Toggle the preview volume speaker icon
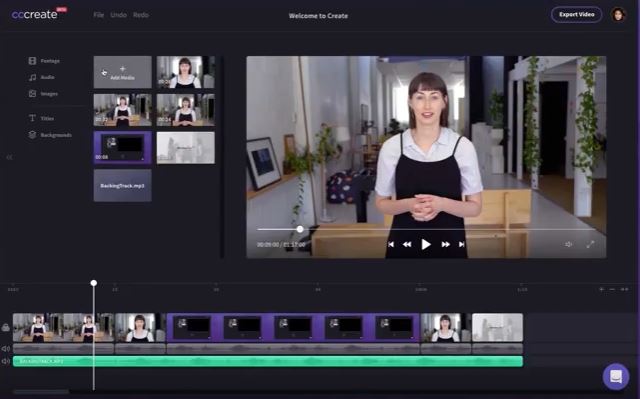 [x=569, y=244]
